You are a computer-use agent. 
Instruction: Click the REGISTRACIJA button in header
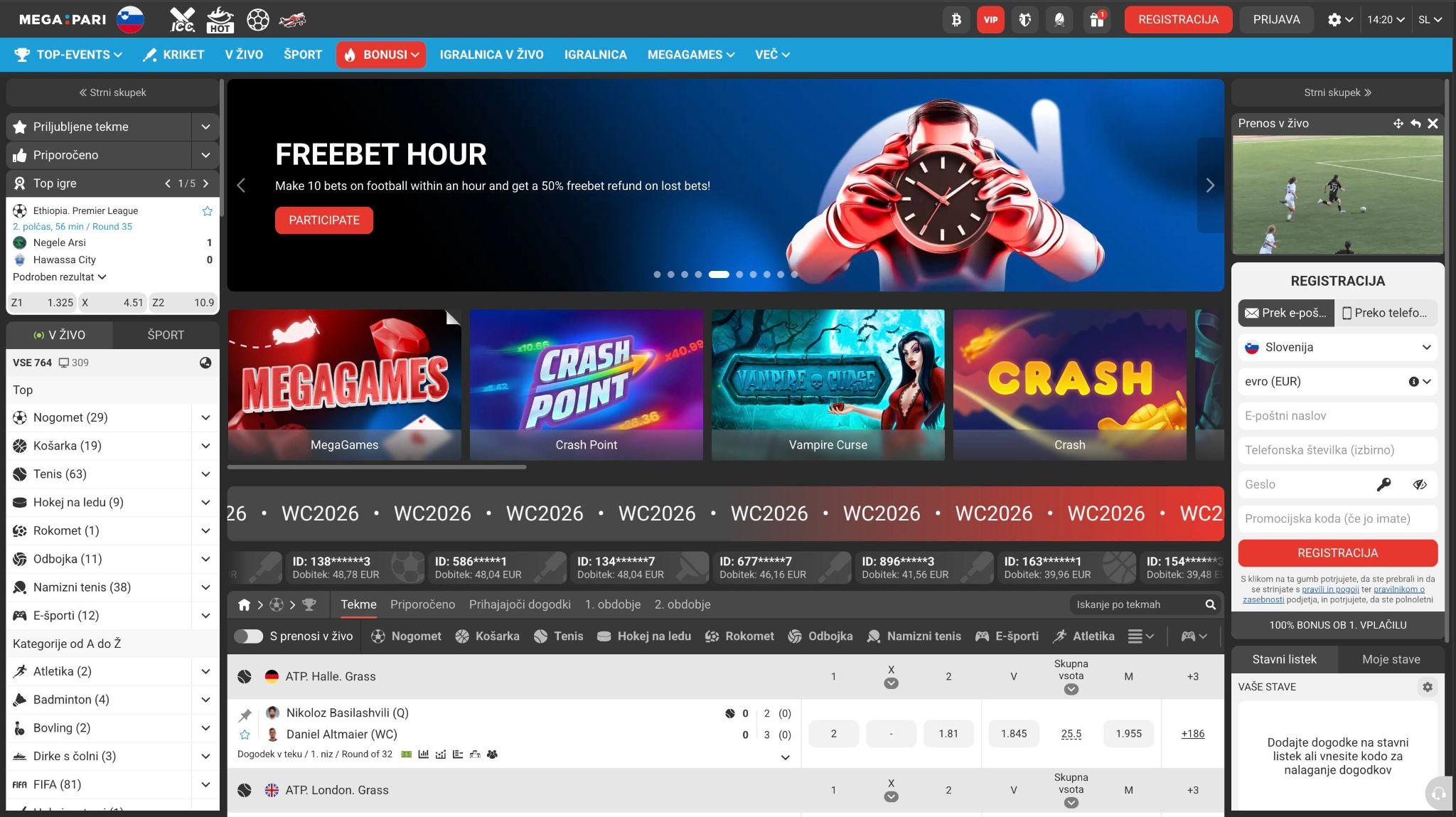[1178, 19]
